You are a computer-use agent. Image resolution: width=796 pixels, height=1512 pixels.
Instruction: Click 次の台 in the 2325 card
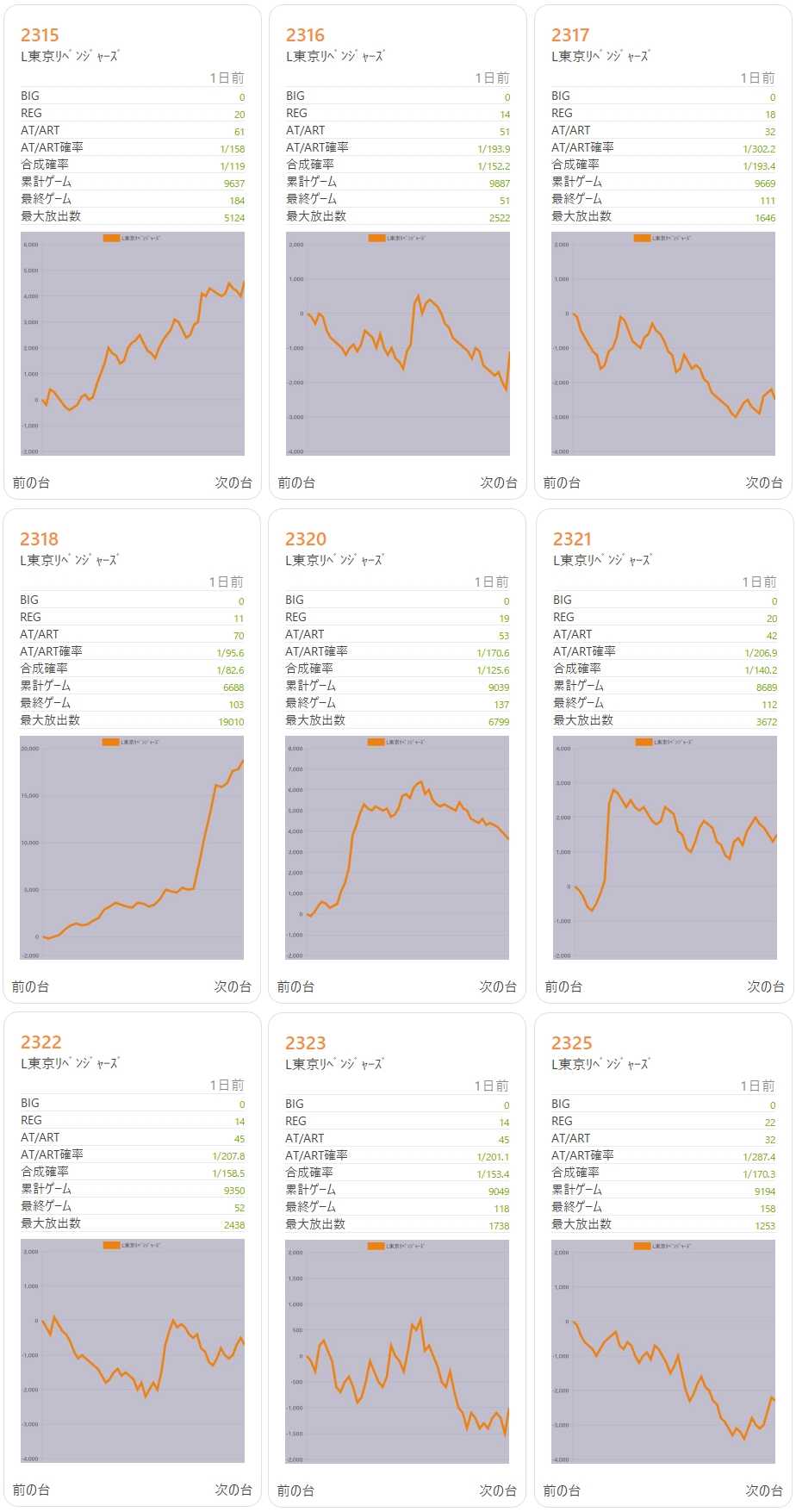(763, 1490)
